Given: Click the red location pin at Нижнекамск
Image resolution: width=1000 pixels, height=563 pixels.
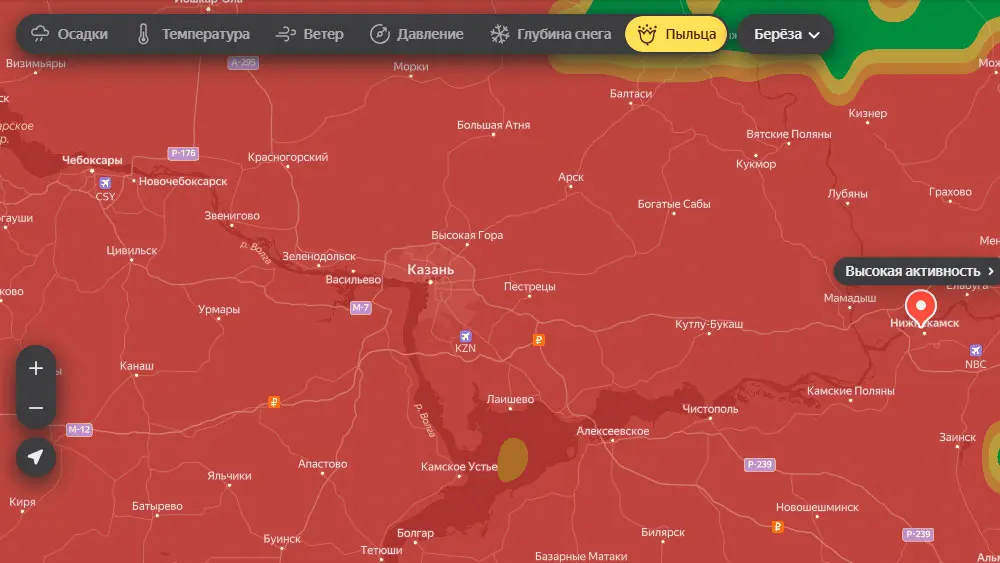Looking at the screenshot, I should coord(920,305).
